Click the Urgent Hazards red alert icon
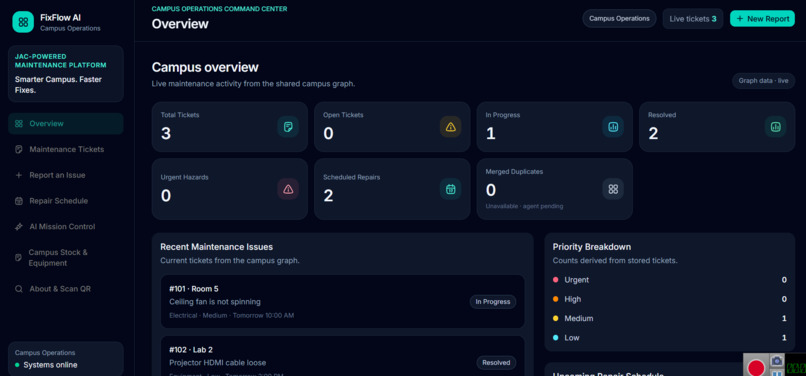This screenshot has width=806, height=376. [x=288, y=189]
